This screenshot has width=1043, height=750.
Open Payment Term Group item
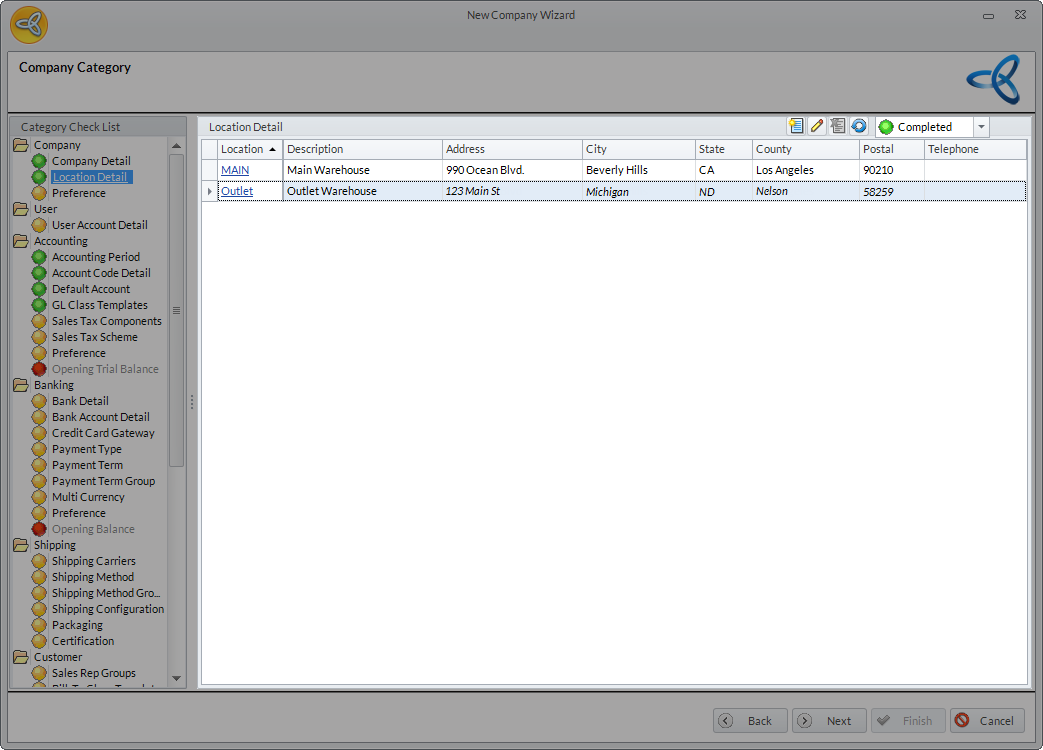(x=103, y=481)
